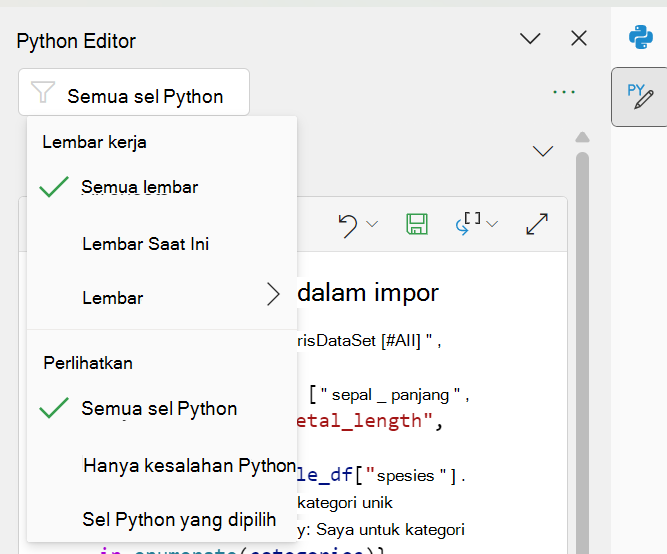This screenshot has width=667, height=554.
Task: Choose 'Sel Python yang dipilih' filter
Action: (162, 520)
